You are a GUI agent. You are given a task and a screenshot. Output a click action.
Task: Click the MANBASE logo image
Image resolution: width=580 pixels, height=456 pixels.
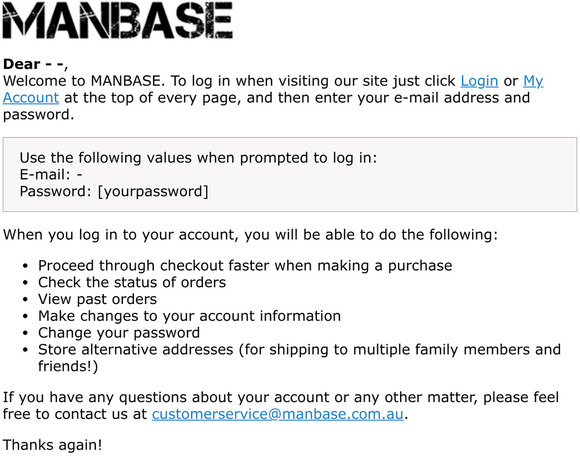coord(118,20)
